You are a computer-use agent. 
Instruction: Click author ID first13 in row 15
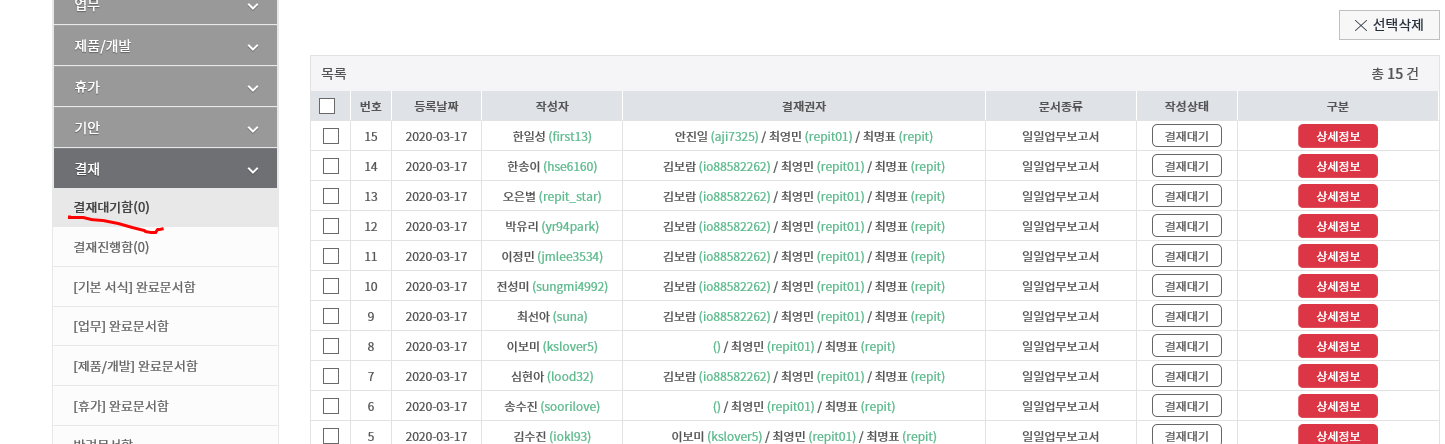[x=570, y=136]
